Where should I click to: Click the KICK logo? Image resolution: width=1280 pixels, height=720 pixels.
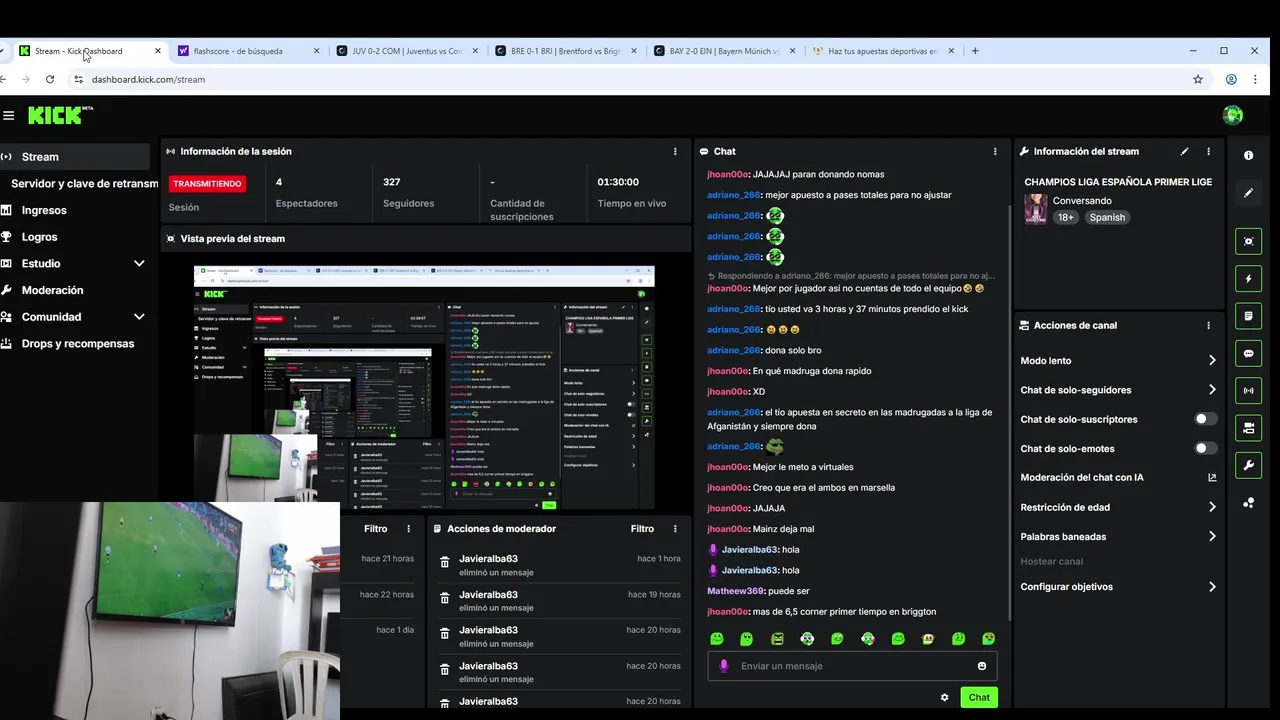59,115
